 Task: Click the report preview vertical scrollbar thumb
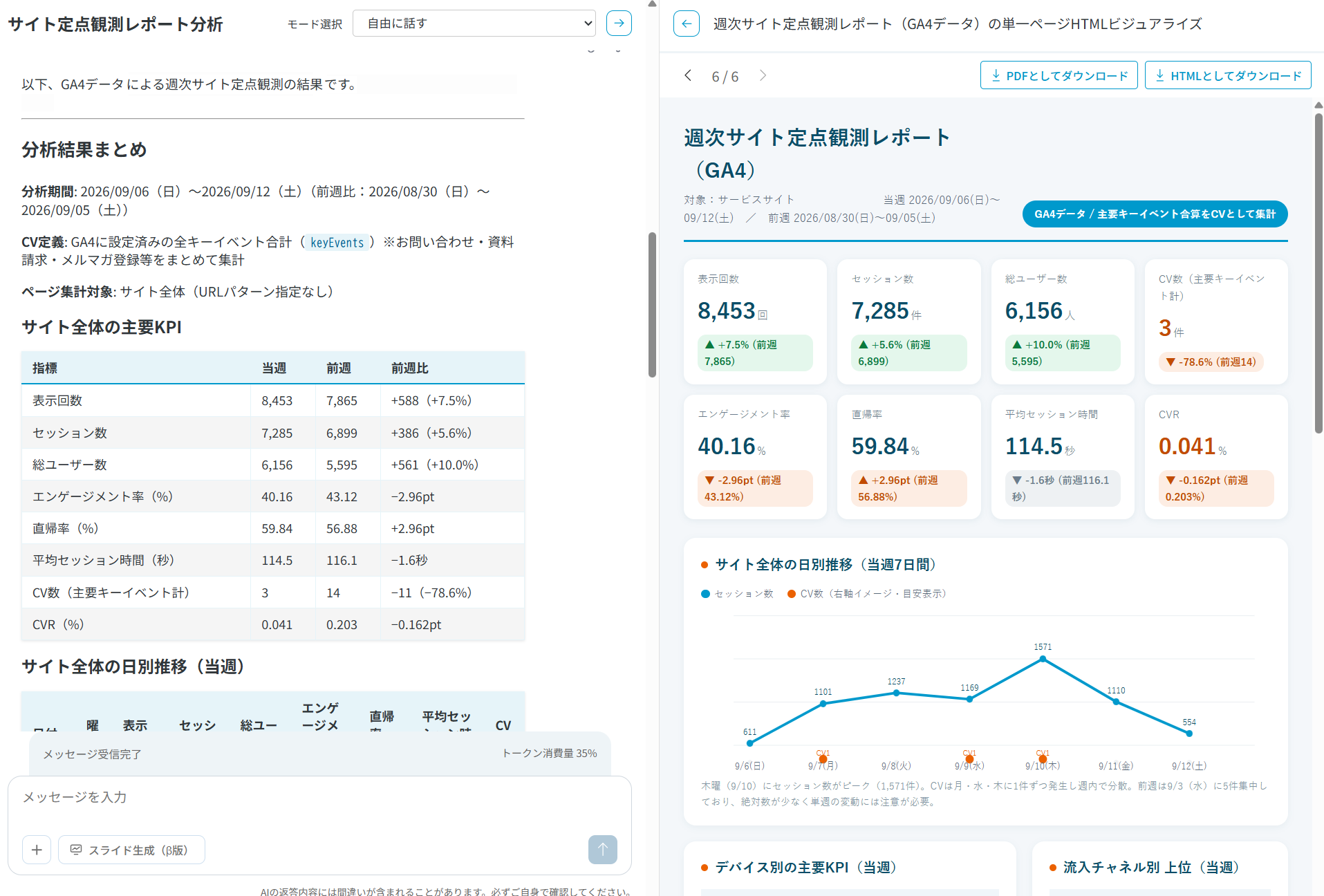point(1318,273)
